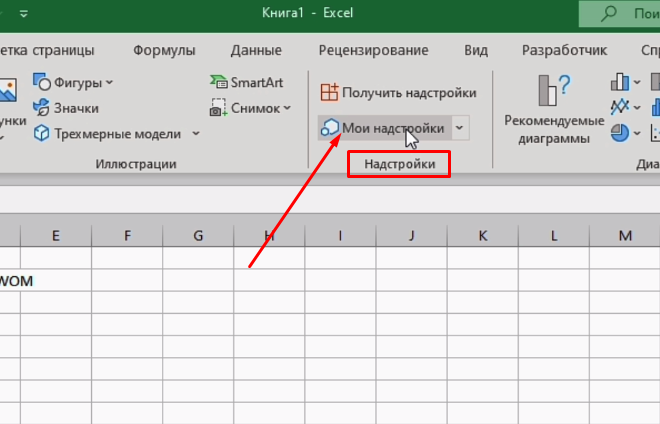Click the search box in title bar
Screen dimensions: 660x424
[620, 14]
